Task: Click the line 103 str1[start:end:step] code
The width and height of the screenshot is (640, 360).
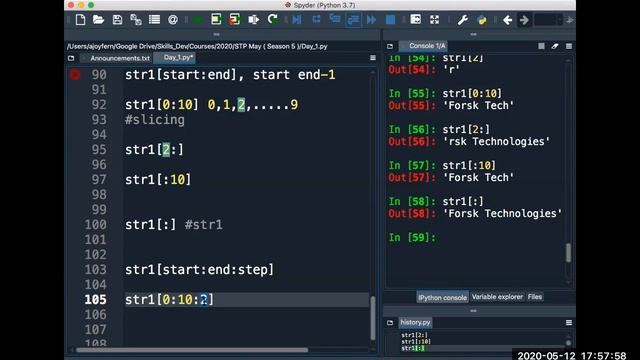Action: (x=200, y=269)
